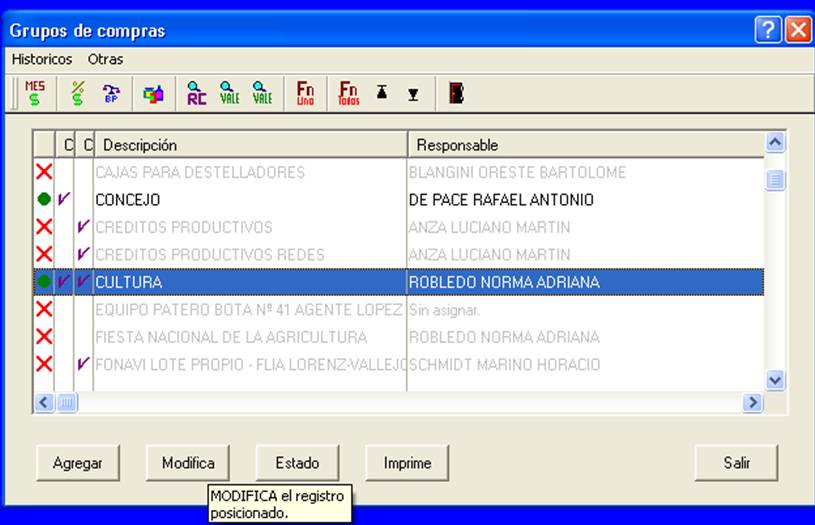Click the down arrow of the vertical scrollbar

[774, 380]
